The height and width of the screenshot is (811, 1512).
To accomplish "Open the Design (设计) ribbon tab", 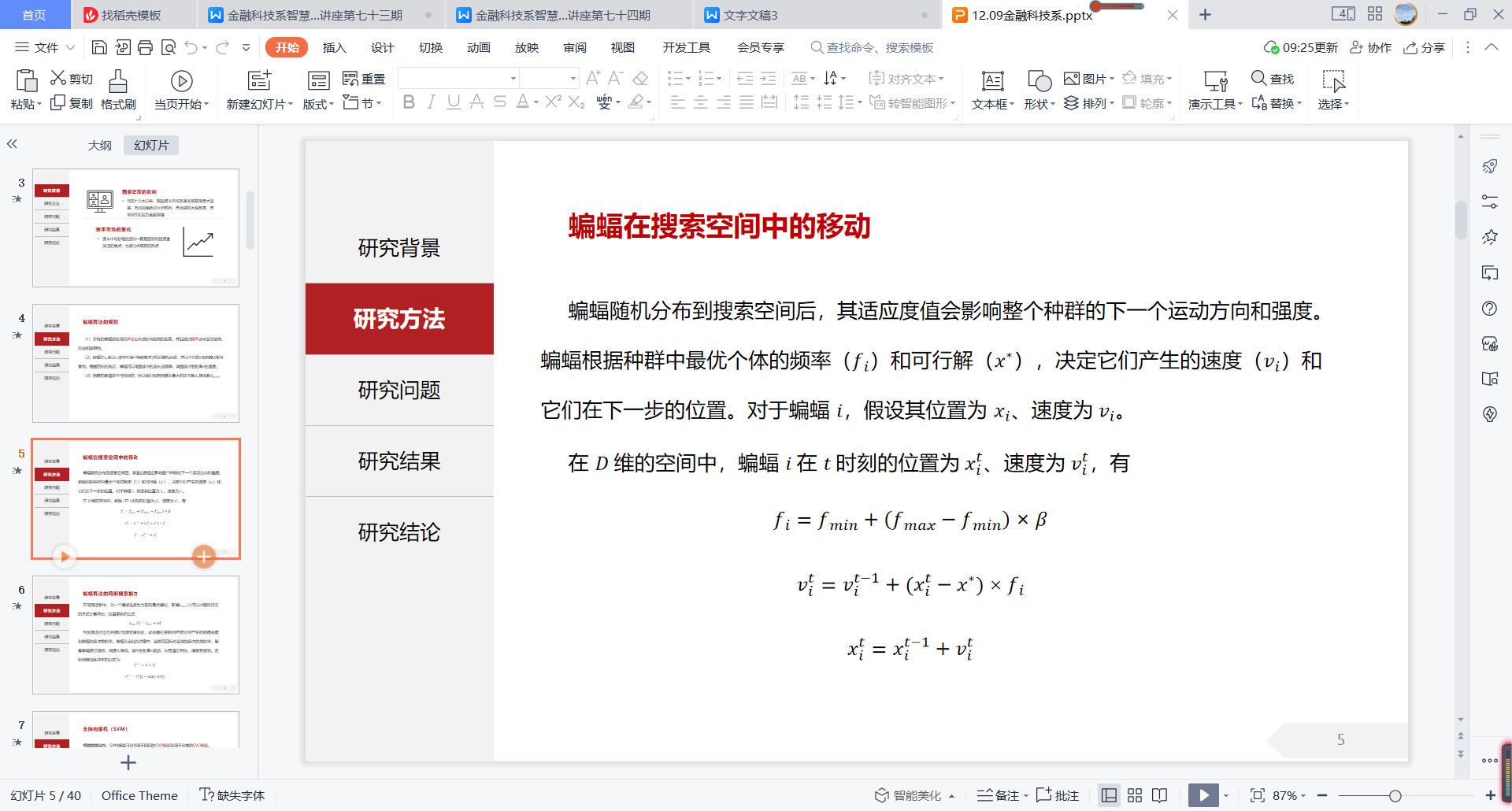I will pos(382,47).
